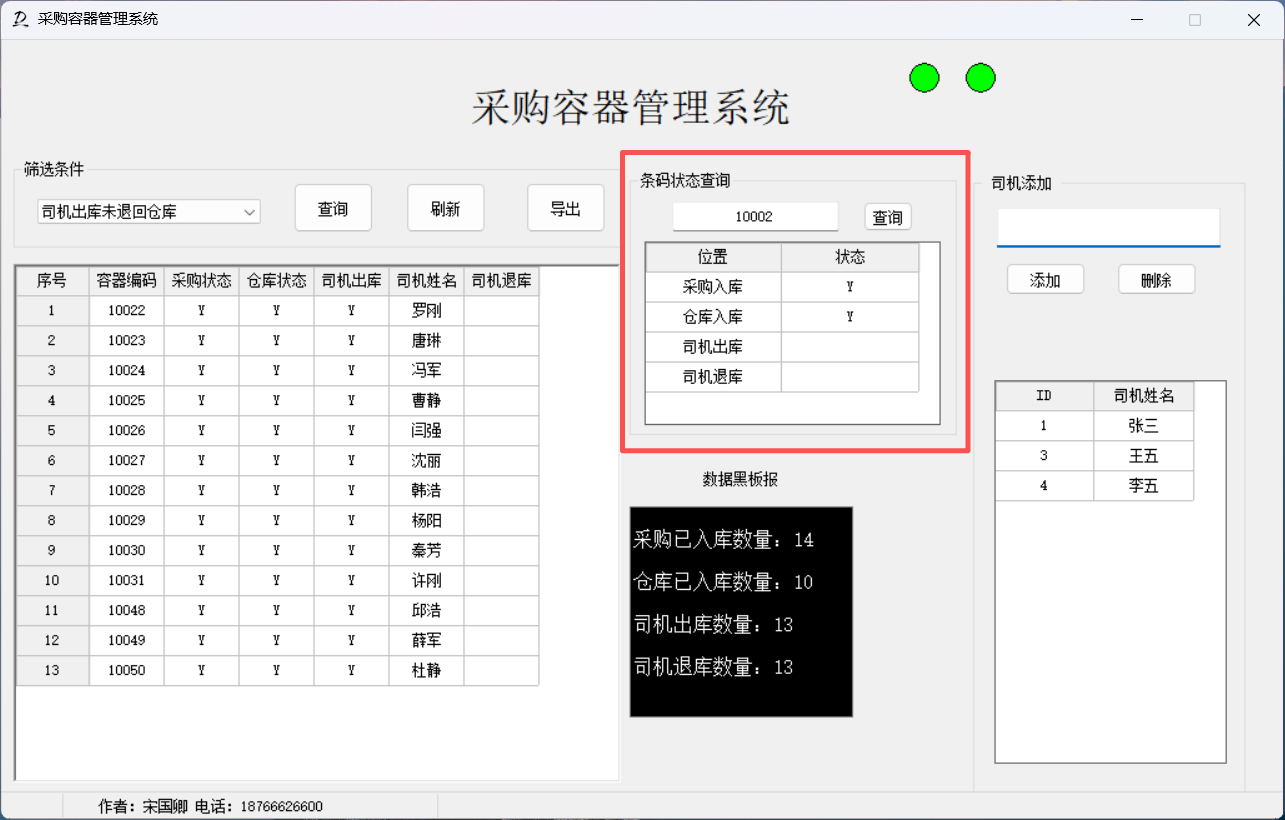Image resolution: width=1285 pixels, height=820 pixels.
Task: Click driver name 许刚
Action: point(427,581)
